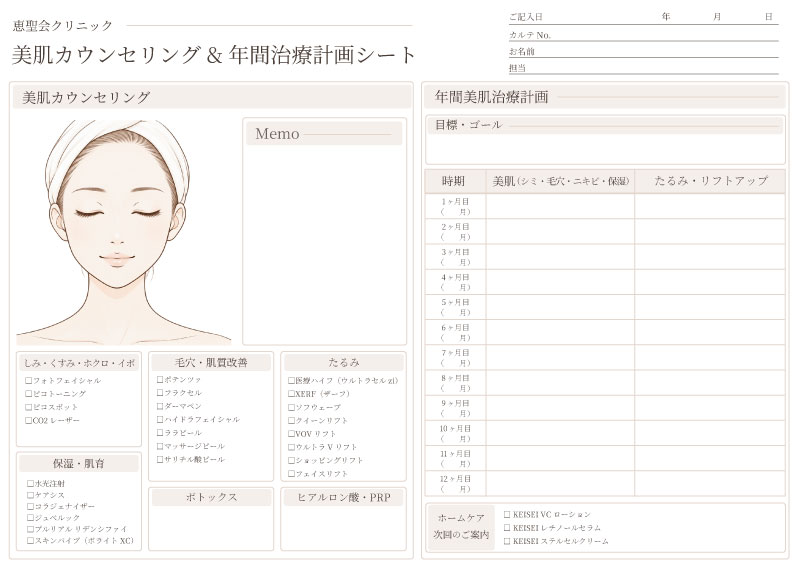Click the カルテ No. field line
The height and width of the screenshot is (565, 800).
click(643, 35)
